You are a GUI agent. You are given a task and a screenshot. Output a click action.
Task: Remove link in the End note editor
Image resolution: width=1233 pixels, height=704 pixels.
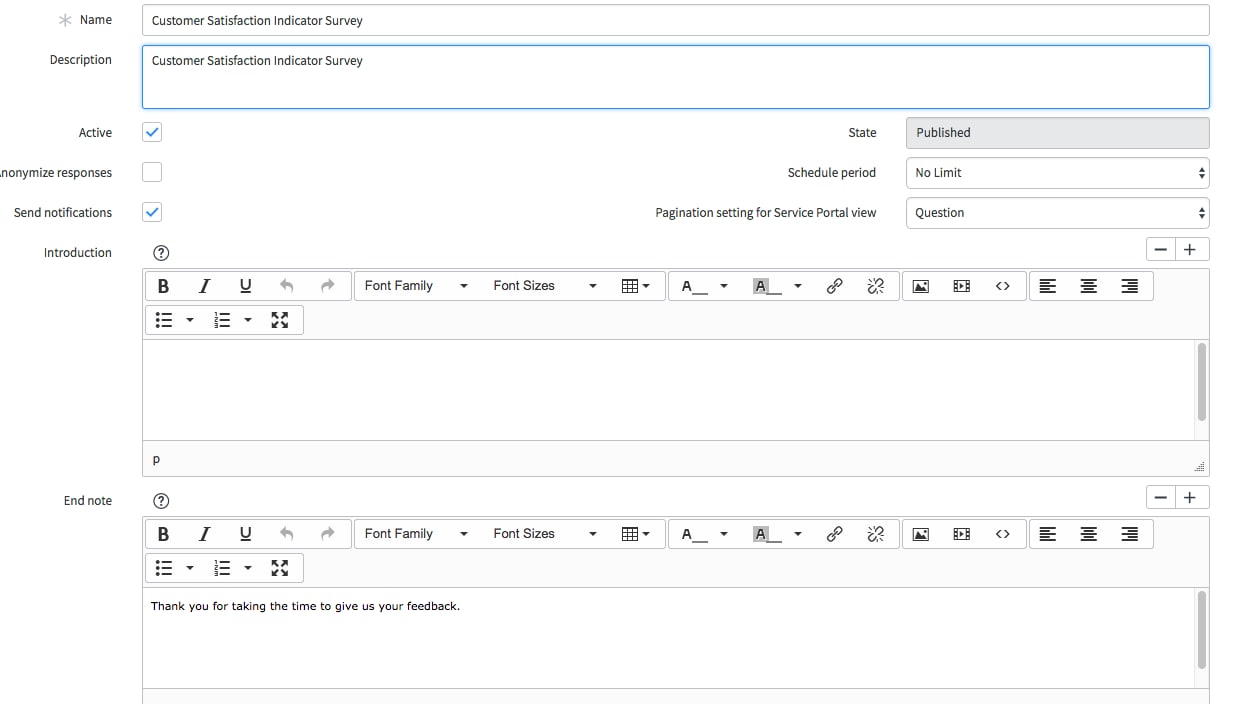click(875, 534)
